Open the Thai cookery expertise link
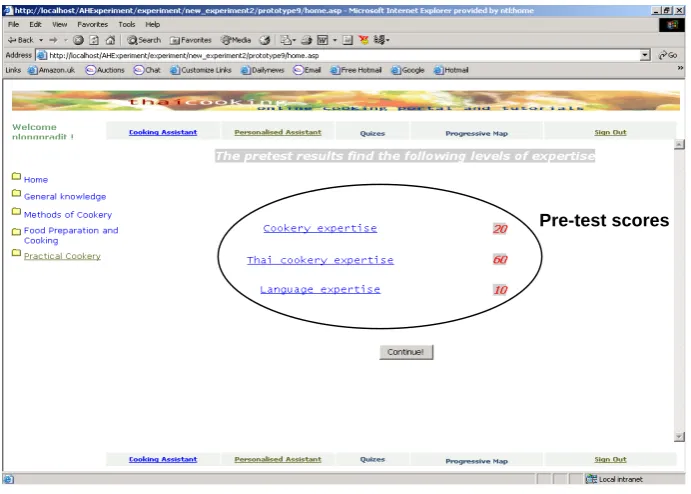691x494 pixels. tap(320, 260)
